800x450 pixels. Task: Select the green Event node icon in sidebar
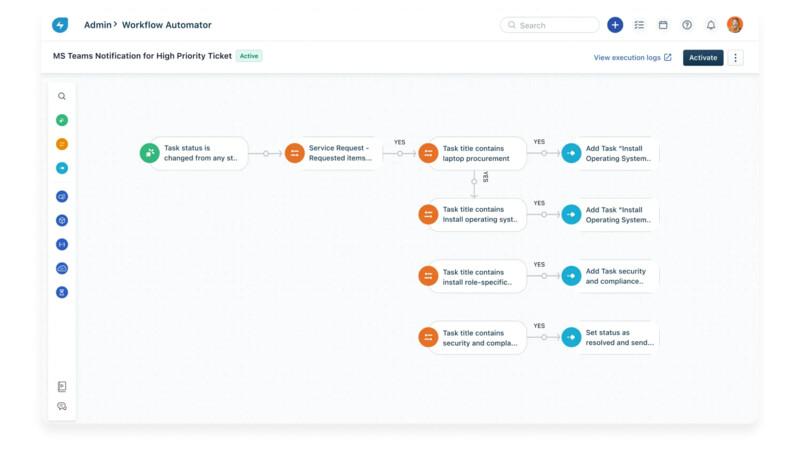[62, 120]
